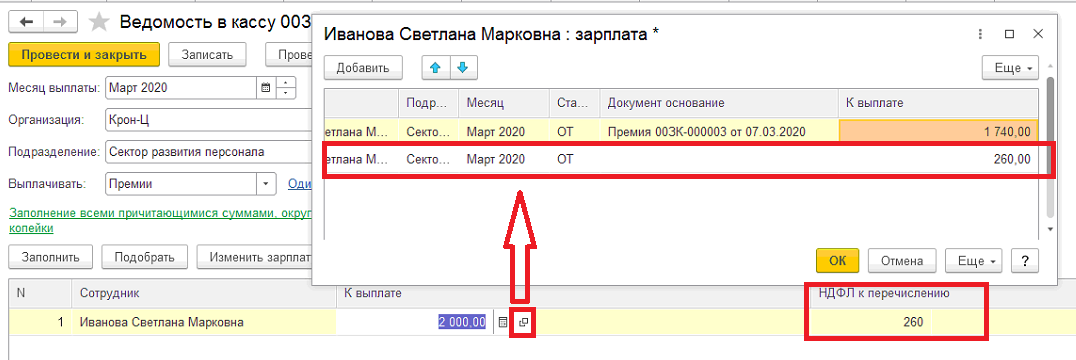Add the document to favorites via the star
The width and height of the screenshot is (1076, 360).
pyautogui.click(x=100, y=23)
